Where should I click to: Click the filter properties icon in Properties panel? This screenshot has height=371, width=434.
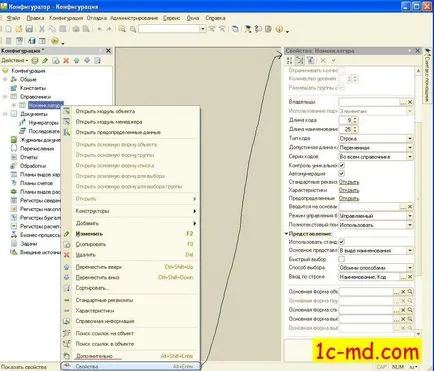[x=310, y=60]
